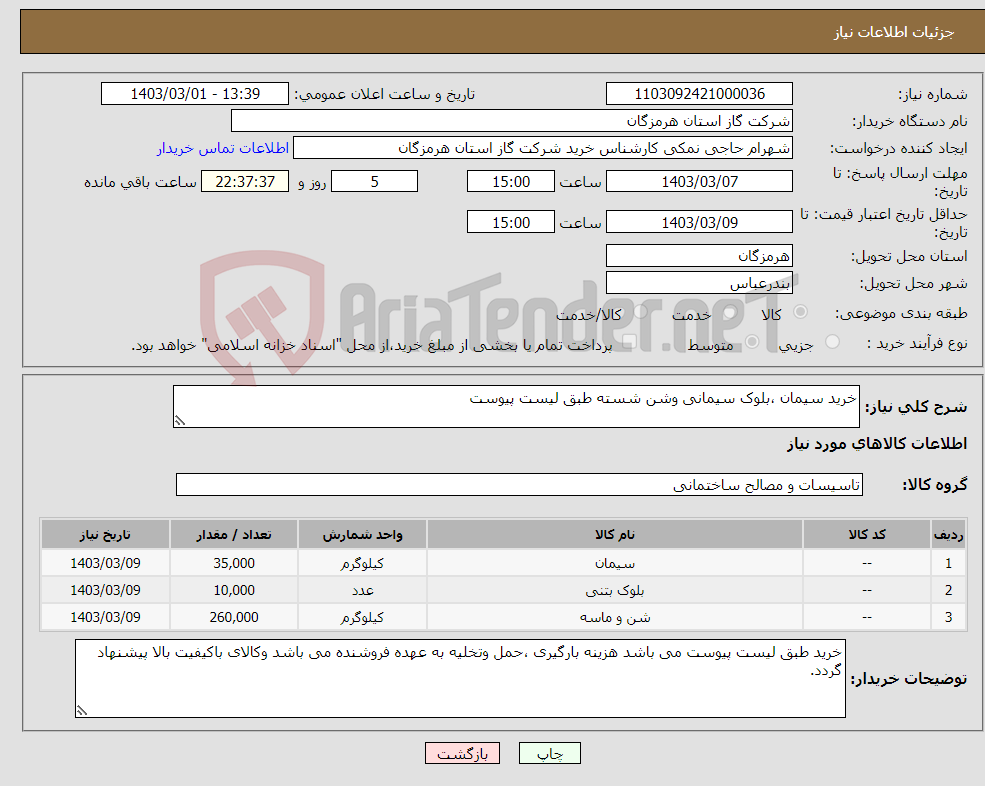This screenshot has width=985, height=786.
Task: Click the request creator field شهرام حاجی نمکی
Action: 543,148
